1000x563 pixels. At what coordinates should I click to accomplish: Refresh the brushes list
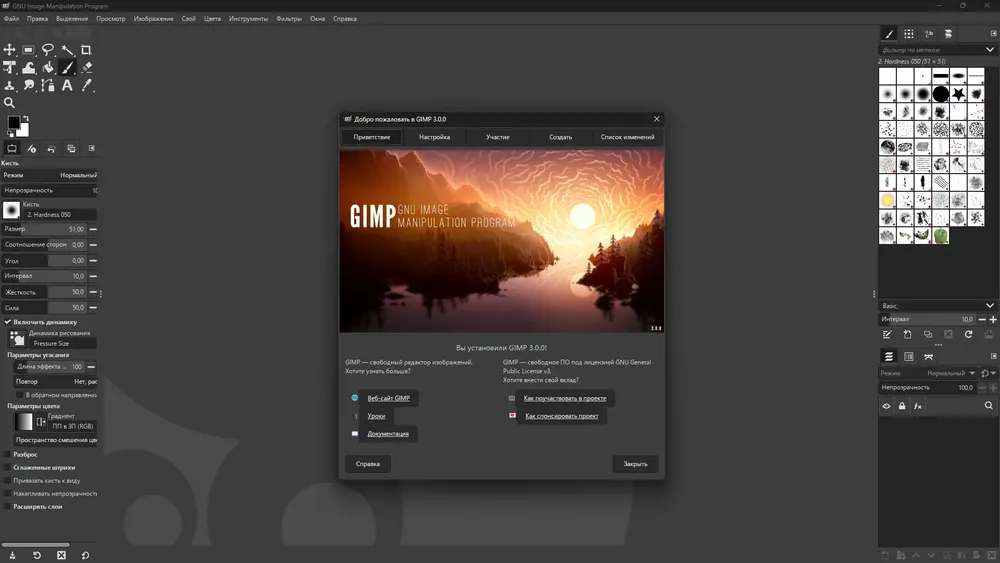(x=968, y=335)
